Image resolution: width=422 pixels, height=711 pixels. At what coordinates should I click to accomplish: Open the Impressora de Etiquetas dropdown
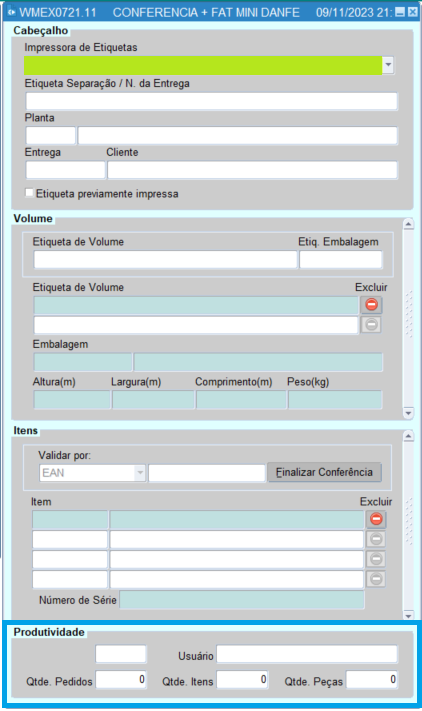pyautogui.click(x=388, y=65)
